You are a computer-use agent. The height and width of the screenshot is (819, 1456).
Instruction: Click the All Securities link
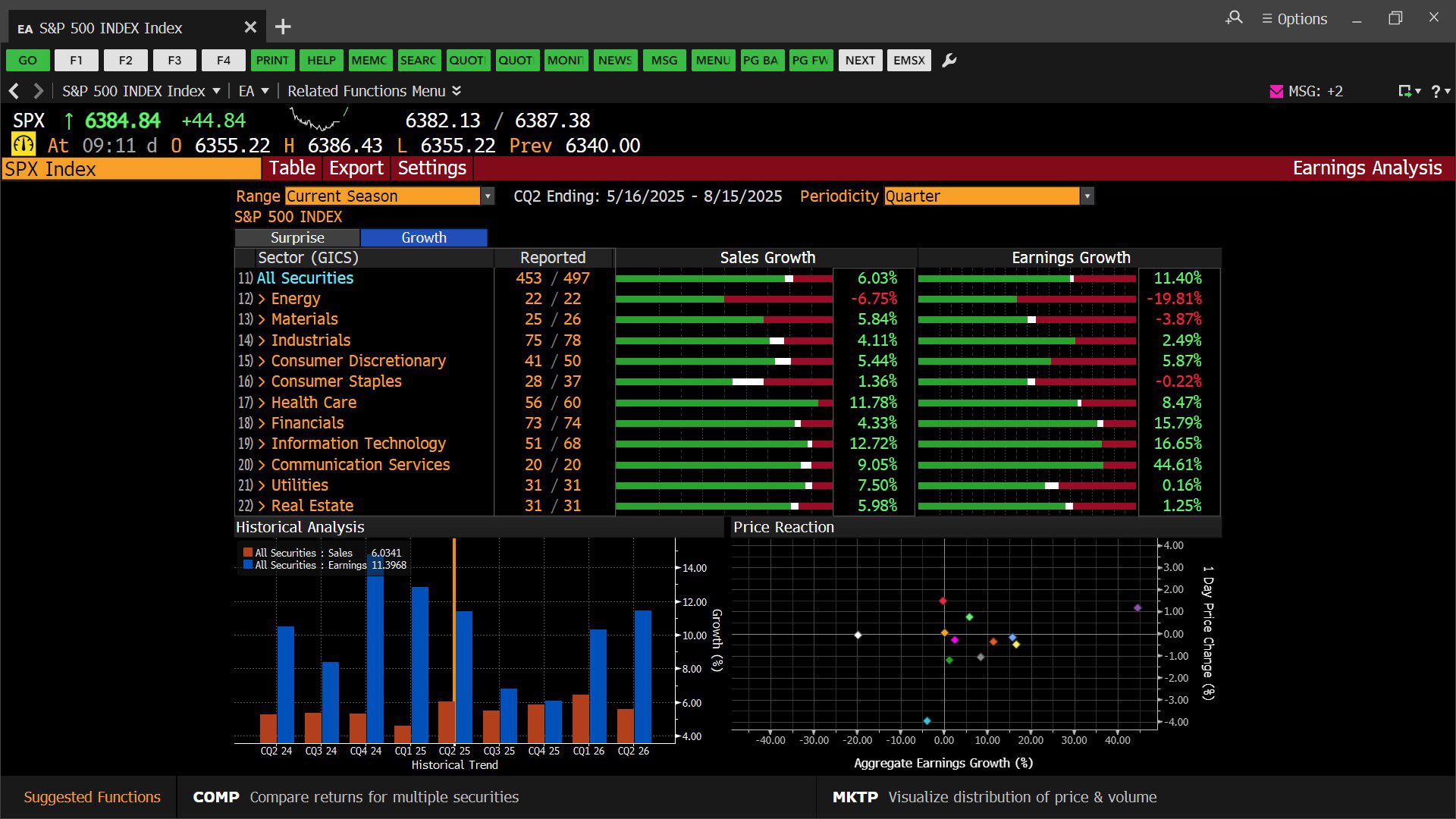[x=305, y=278]
